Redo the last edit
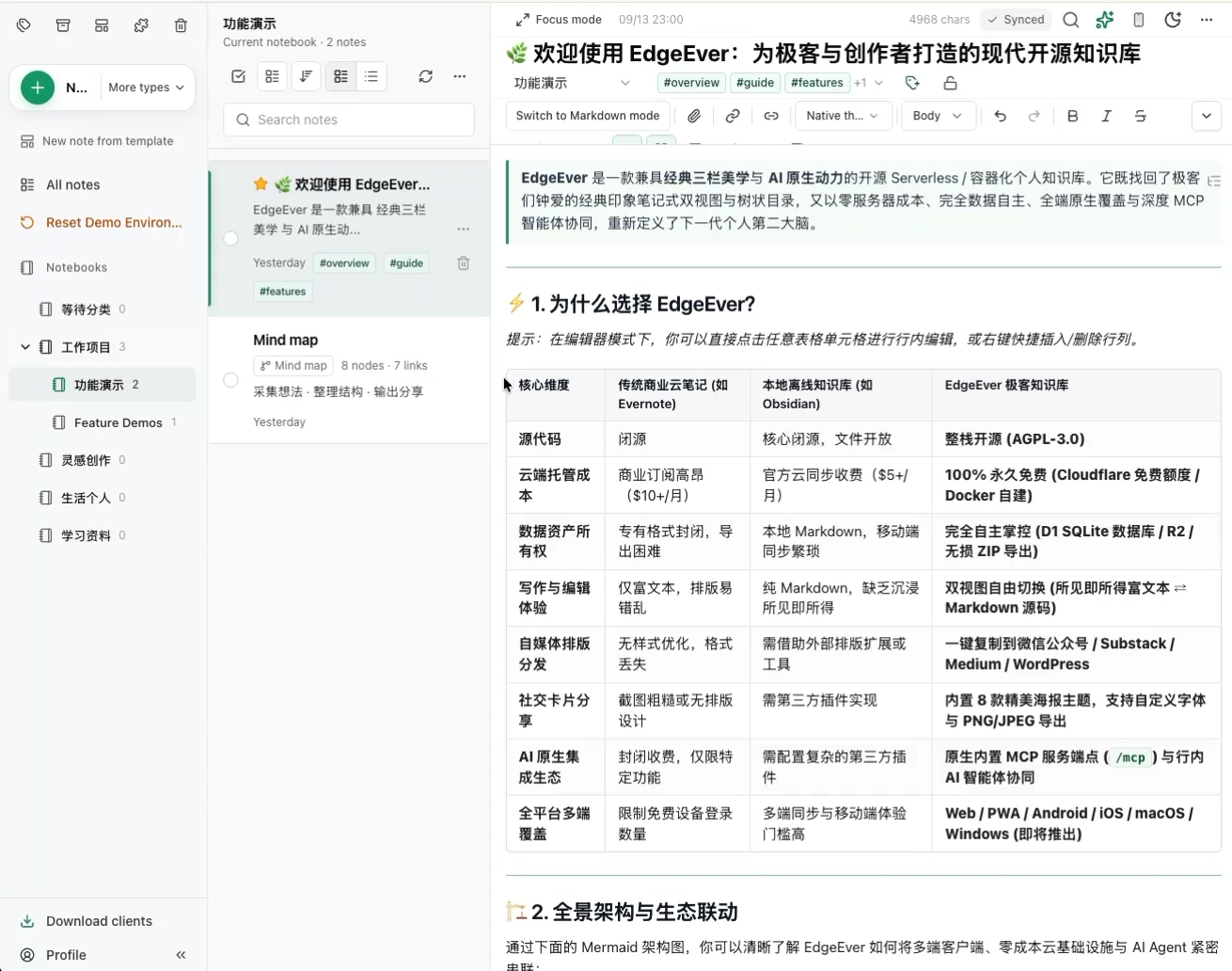Viewport: 1232px width, 971px height. coord(1034,116)
